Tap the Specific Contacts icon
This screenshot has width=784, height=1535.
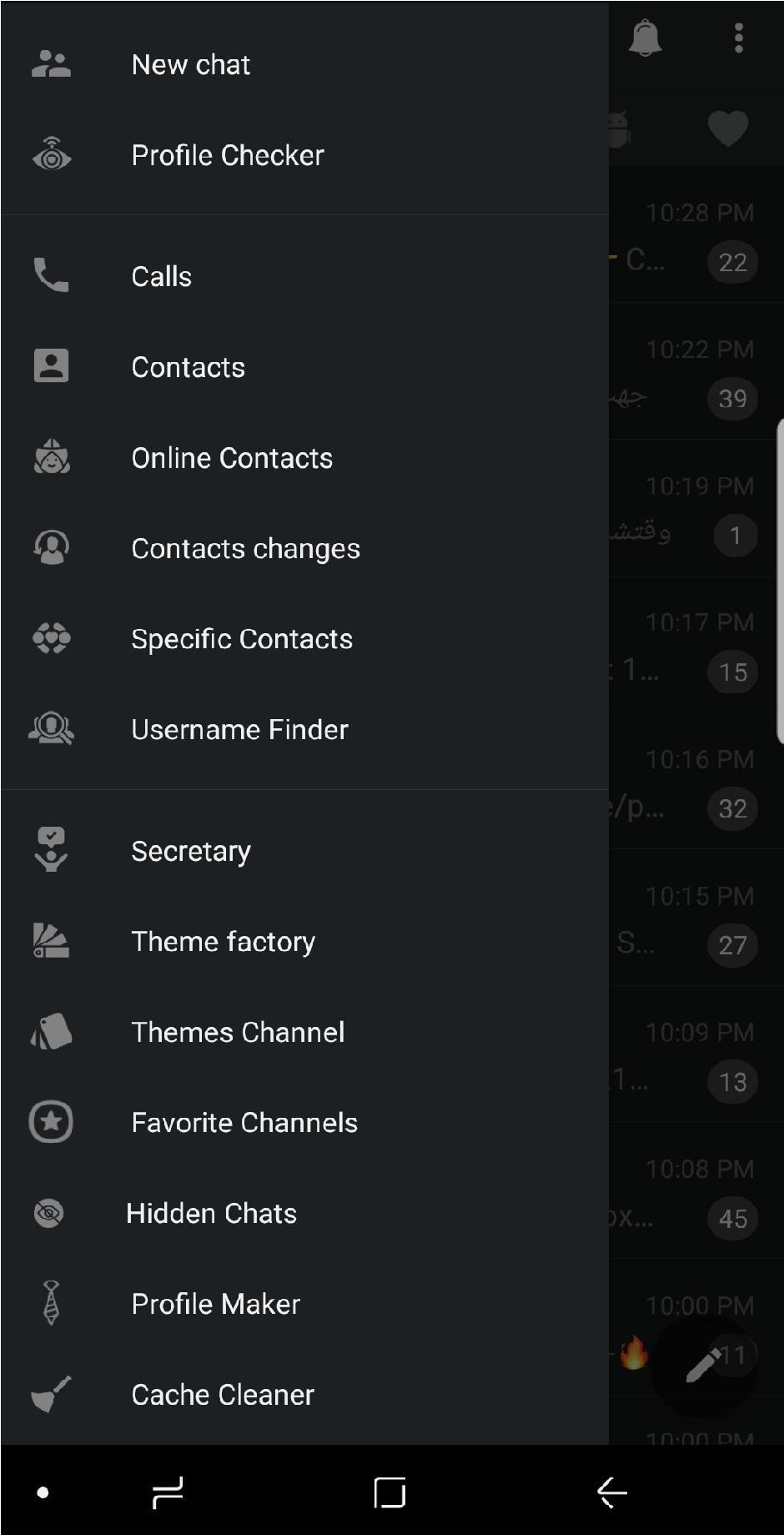point(52,639)
